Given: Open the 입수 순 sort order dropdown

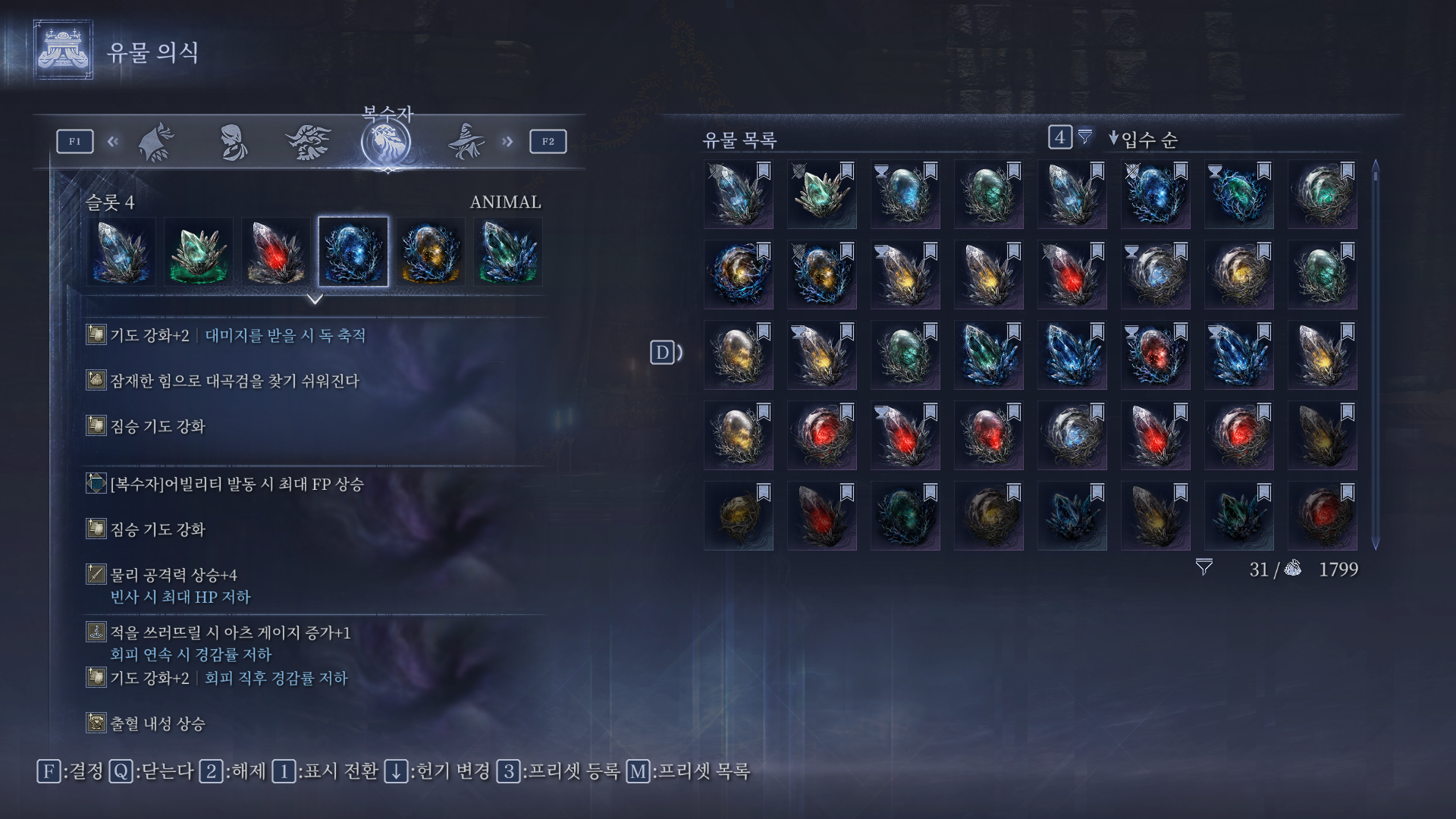Looking at the screenshot, I should point(1143,139).
